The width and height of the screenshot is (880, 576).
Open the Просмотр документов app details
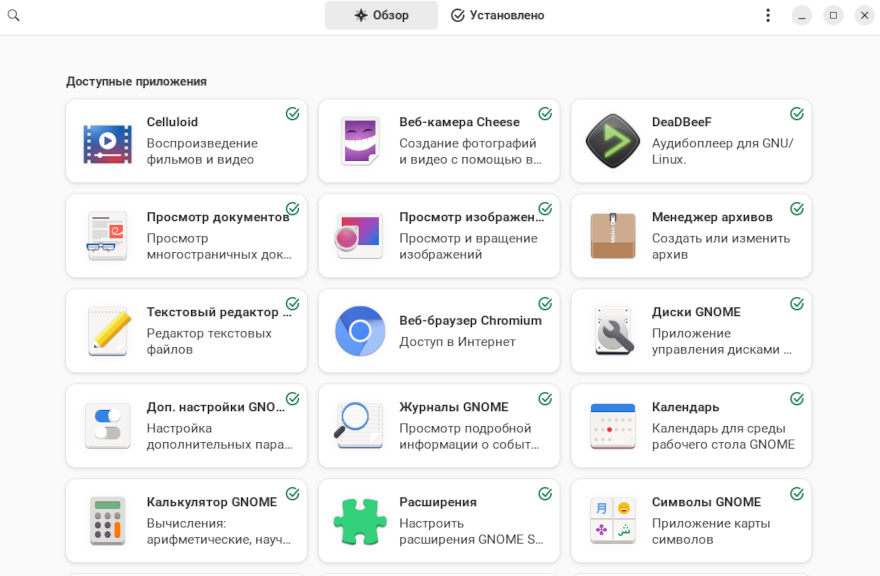click(217, 236)
